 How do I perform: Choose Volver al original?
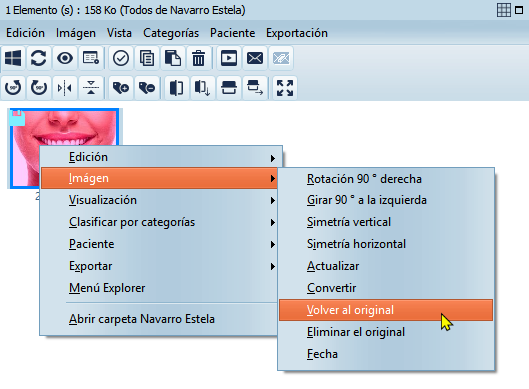coord(386,310)
